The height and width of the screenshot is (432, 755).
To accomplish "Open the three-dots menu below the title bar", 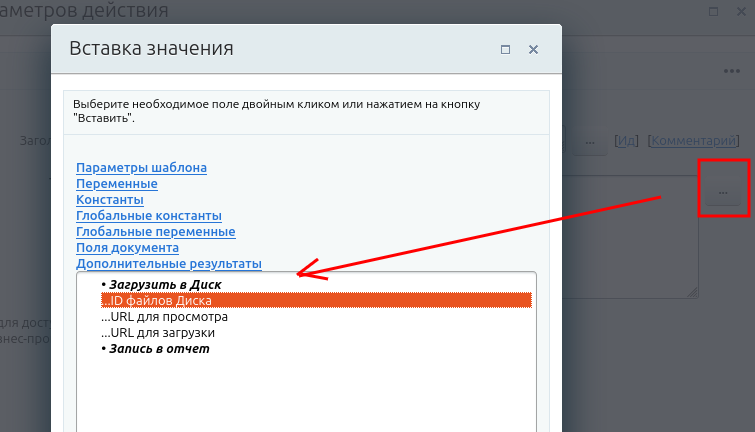I will pyautogui.click(x=731, y=71).
